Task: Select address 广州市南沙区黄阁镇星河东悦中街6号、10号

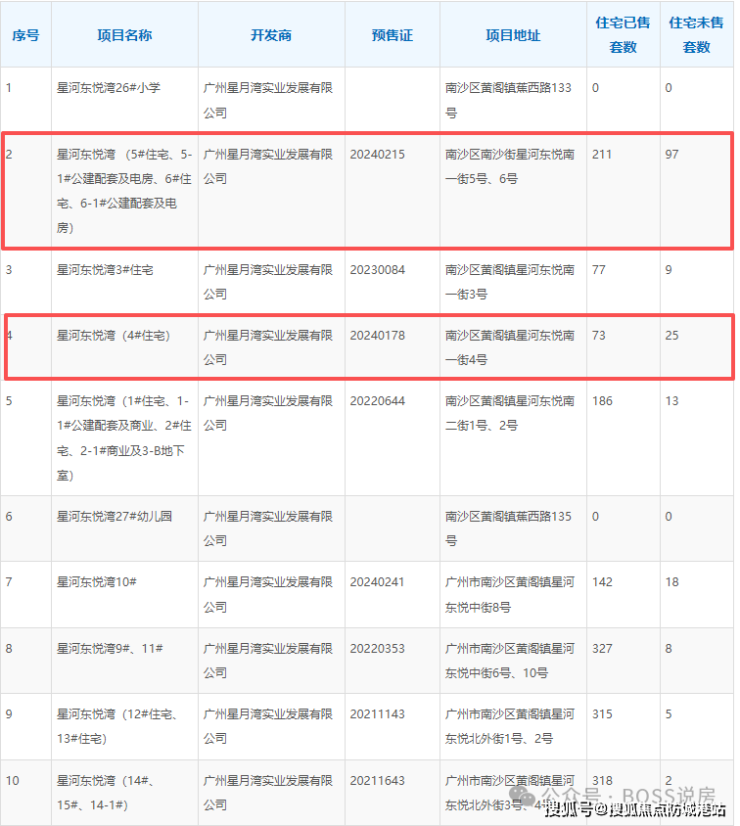Action: click(510, 661)
